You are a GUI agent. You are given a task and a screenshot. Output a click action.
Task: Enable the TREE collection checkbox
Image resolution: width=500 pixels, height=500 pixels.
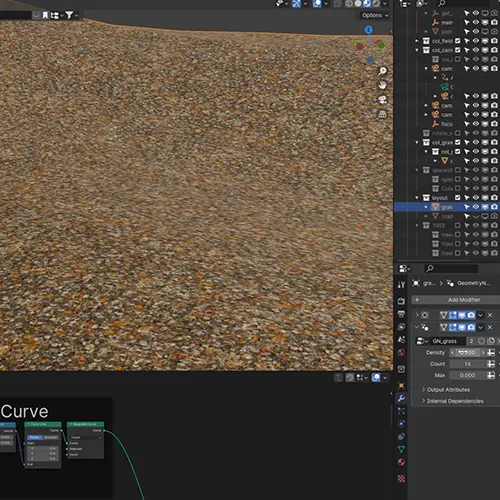click(x=458, y=225)
